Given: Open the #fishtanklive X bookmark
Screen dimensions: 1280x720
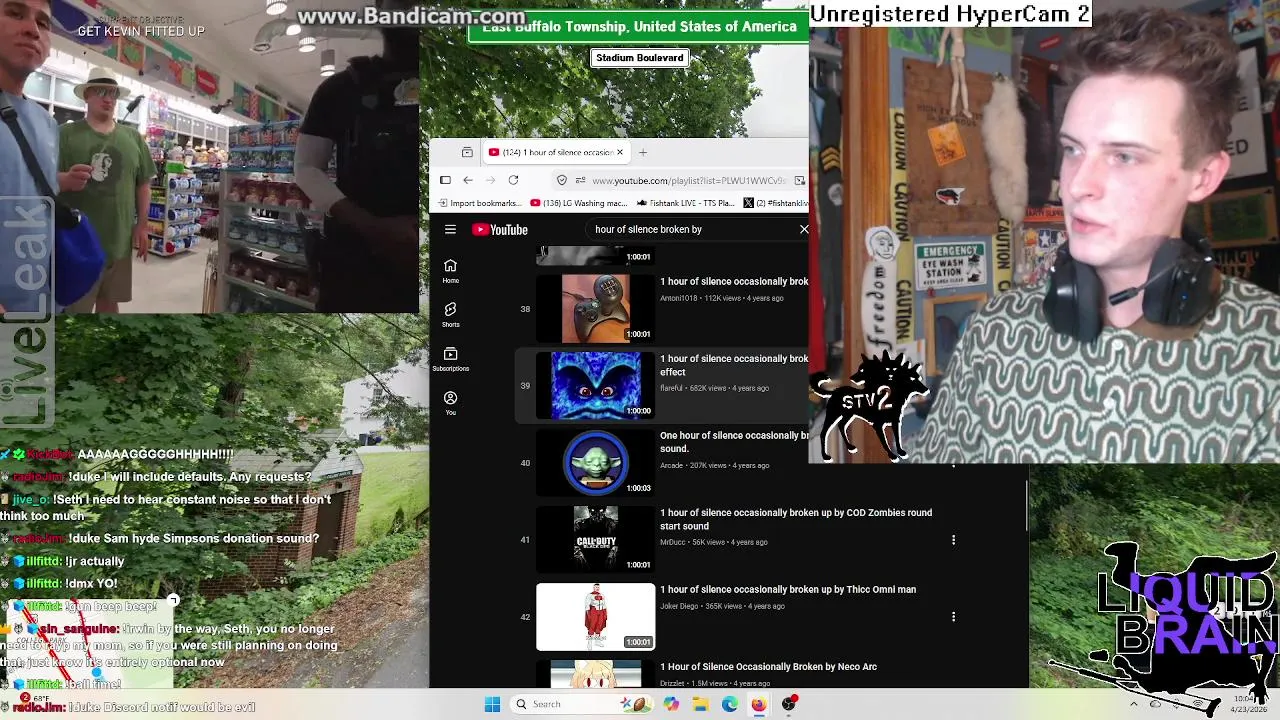Looking at the screenshot, I should pyautogui.click(x=776, y=203).
